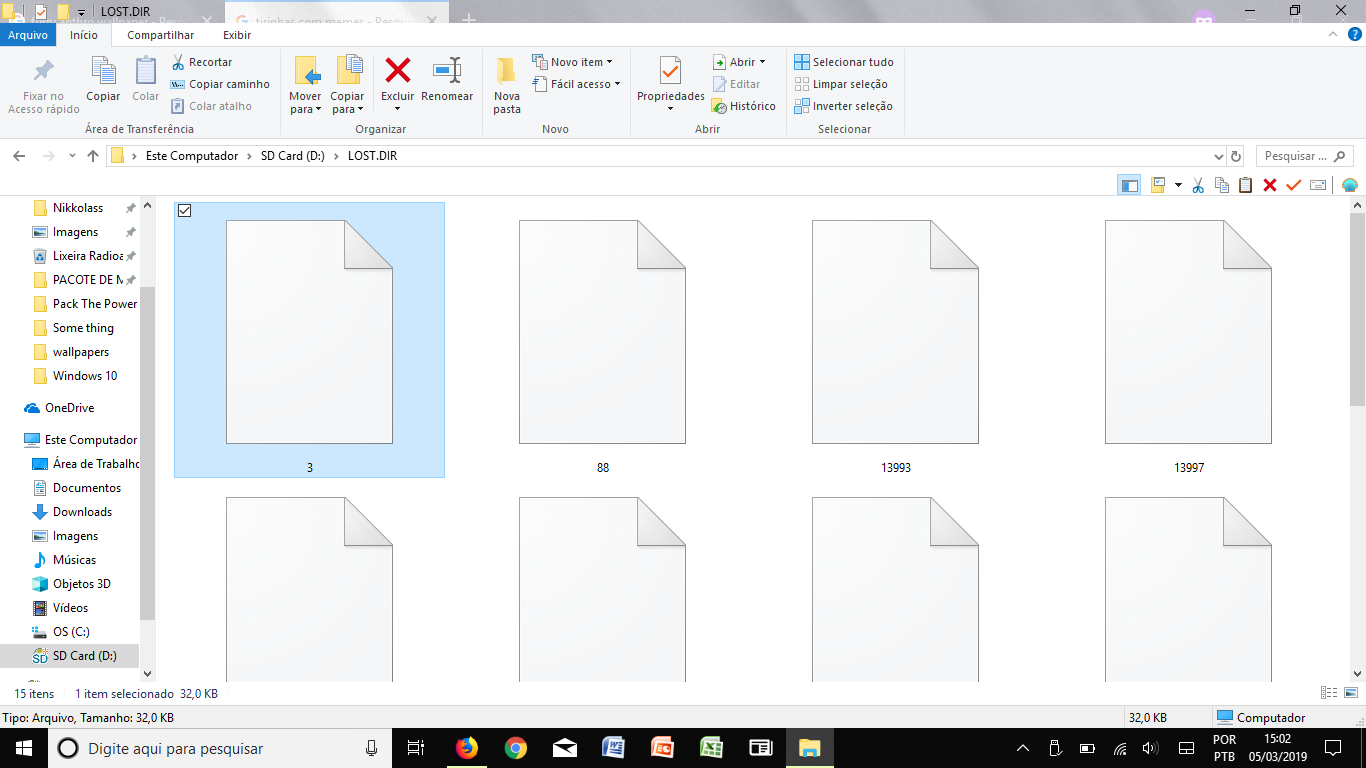This screenshot has height=768, width=1366.
Task: Switch to the Compartilhar tab
Action: [x=160, y=35]
